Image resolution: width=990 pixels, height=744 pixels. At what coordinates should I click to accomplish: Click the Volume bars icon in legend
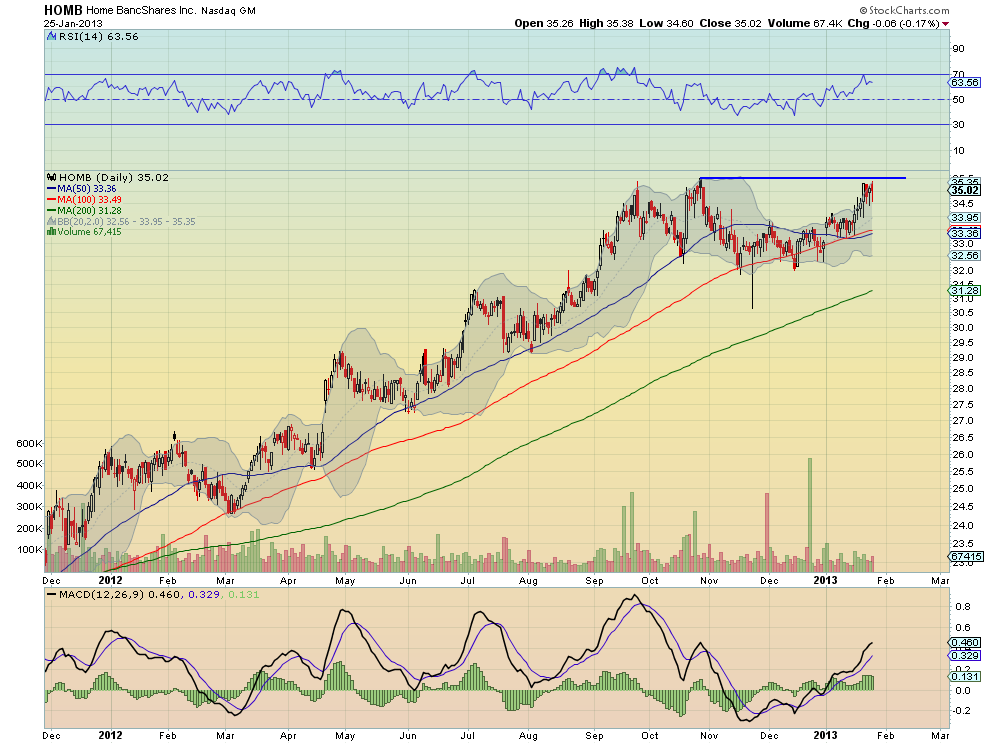(x=49, y=231)
